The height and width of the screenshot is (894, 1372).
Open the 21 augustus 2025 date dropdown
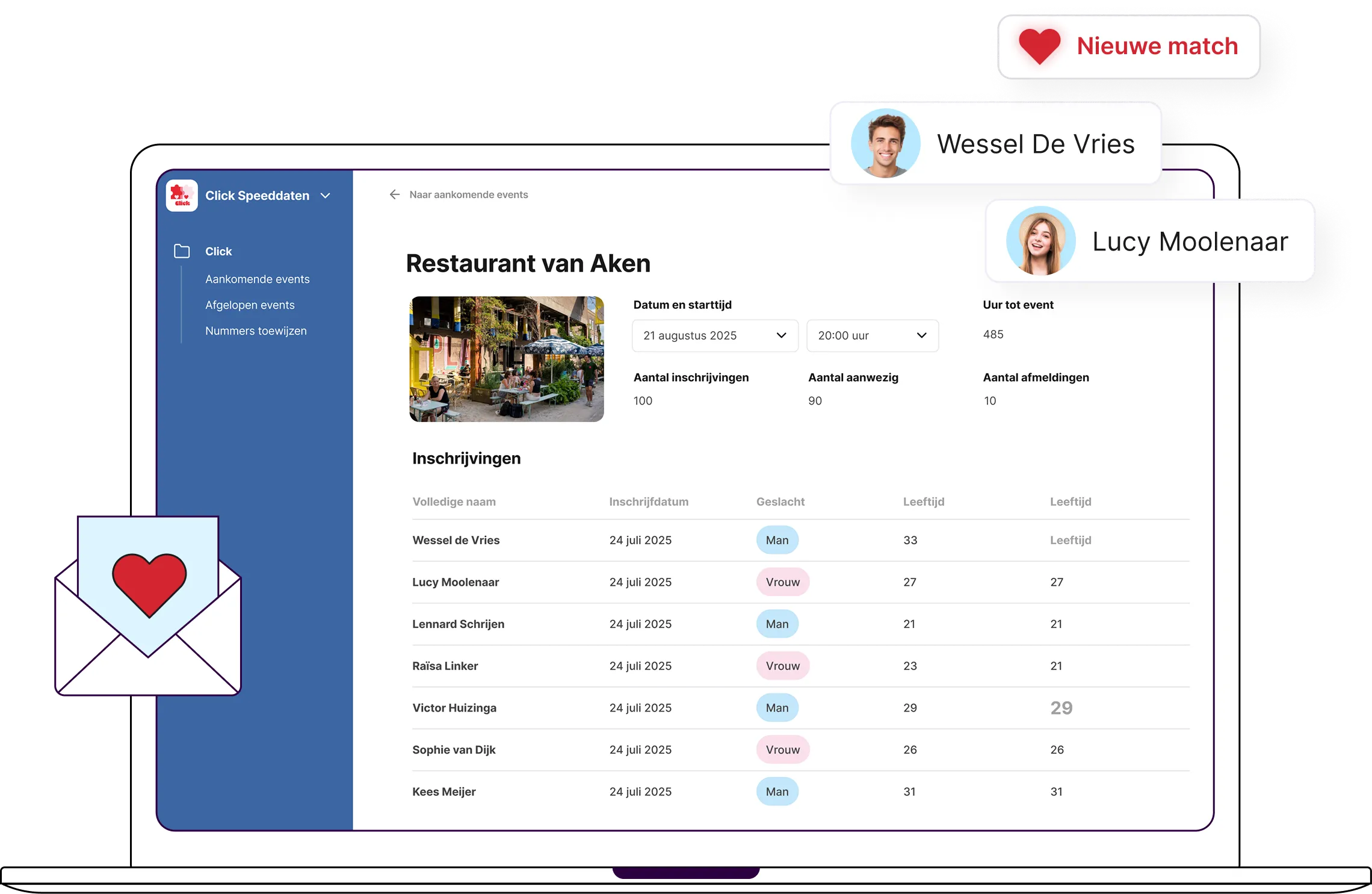[714, 335]
